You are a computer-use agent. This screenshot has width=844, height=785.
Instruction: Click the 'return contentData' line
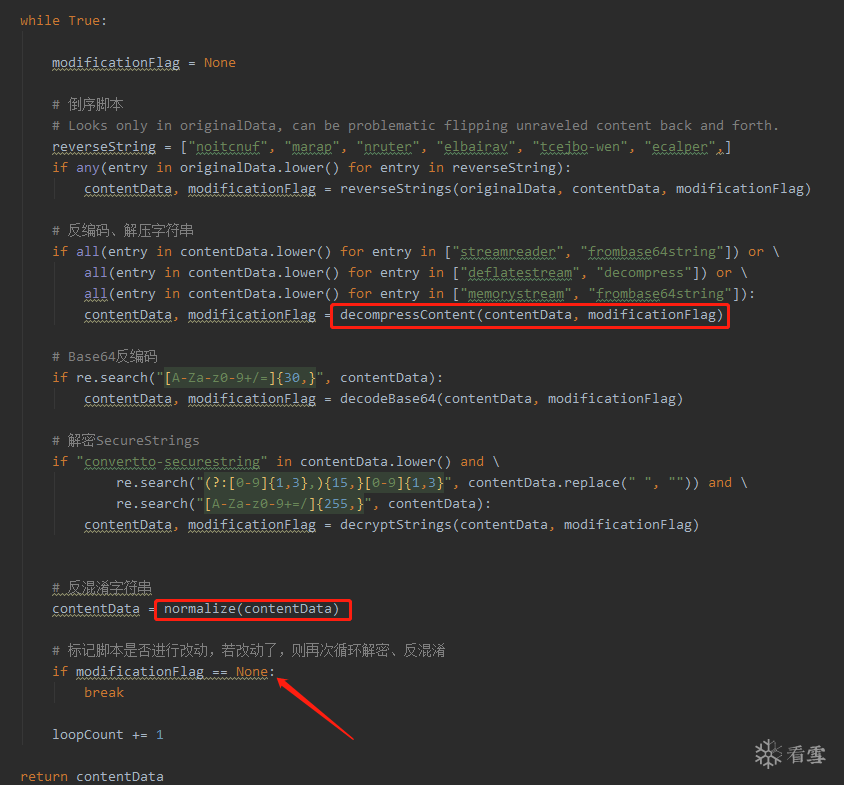pyautogui.click(x=92, y=777)
